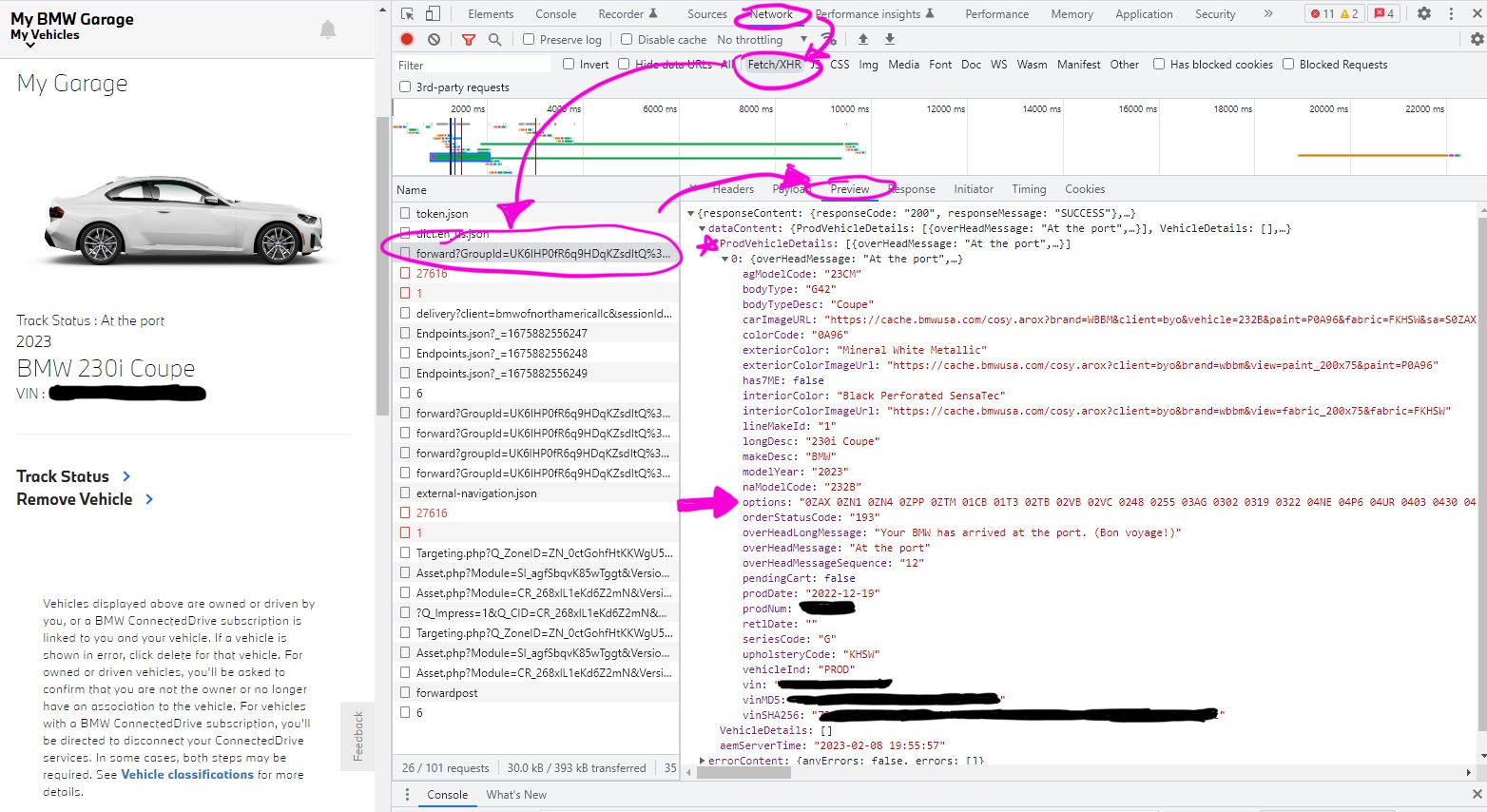Open network search magnifier

click(x=494, y=39)
